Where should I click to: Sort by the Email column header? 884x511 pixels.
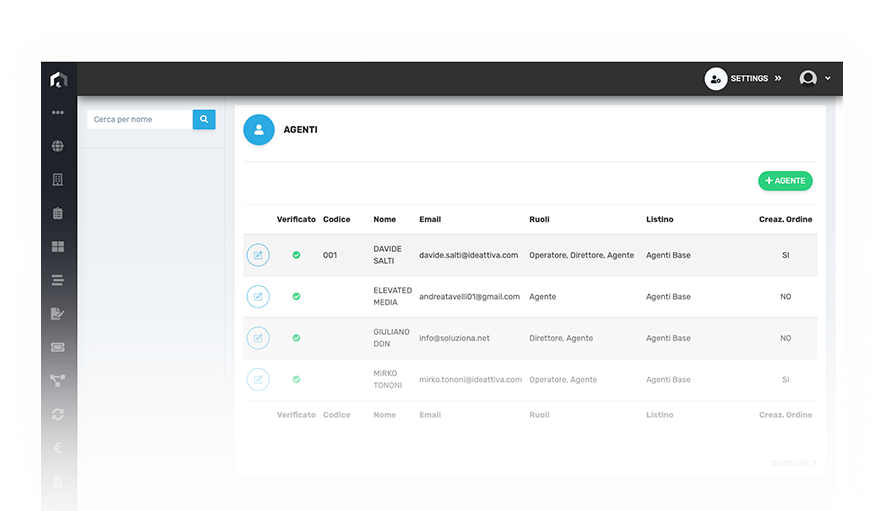tap(430, 219)
